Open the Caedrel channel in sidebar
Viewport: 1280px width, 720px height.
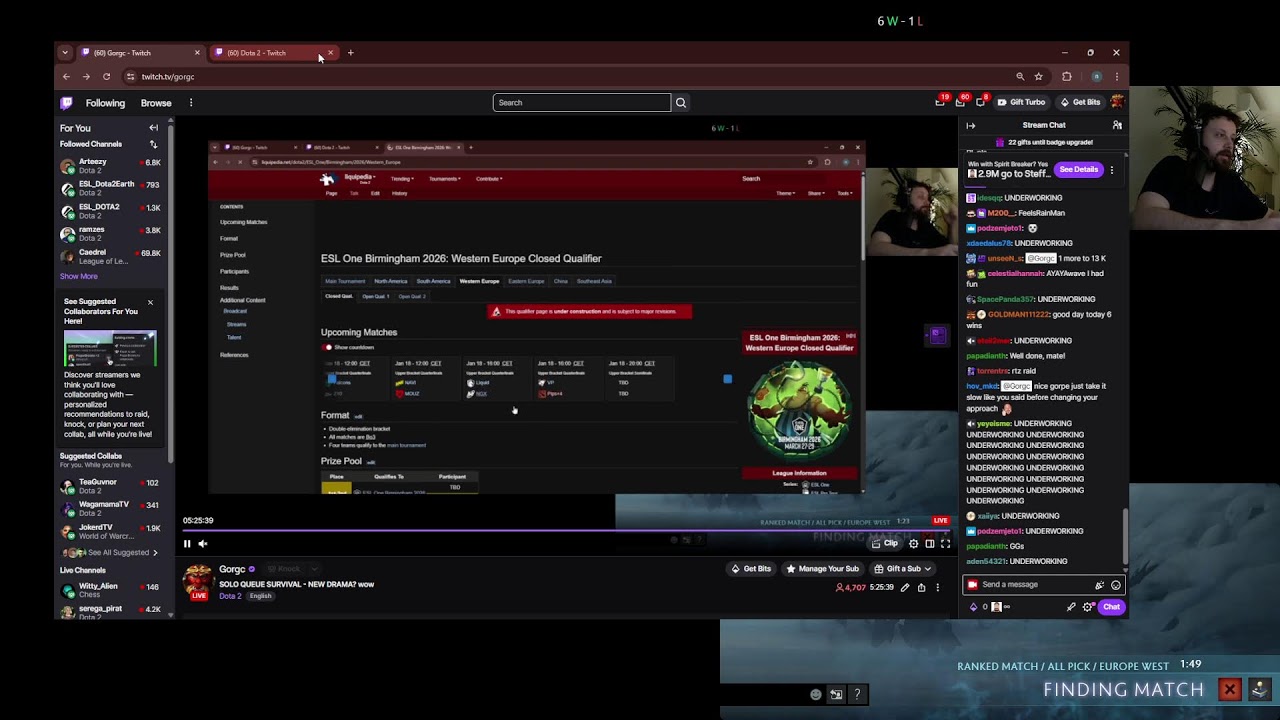(110, 256)
